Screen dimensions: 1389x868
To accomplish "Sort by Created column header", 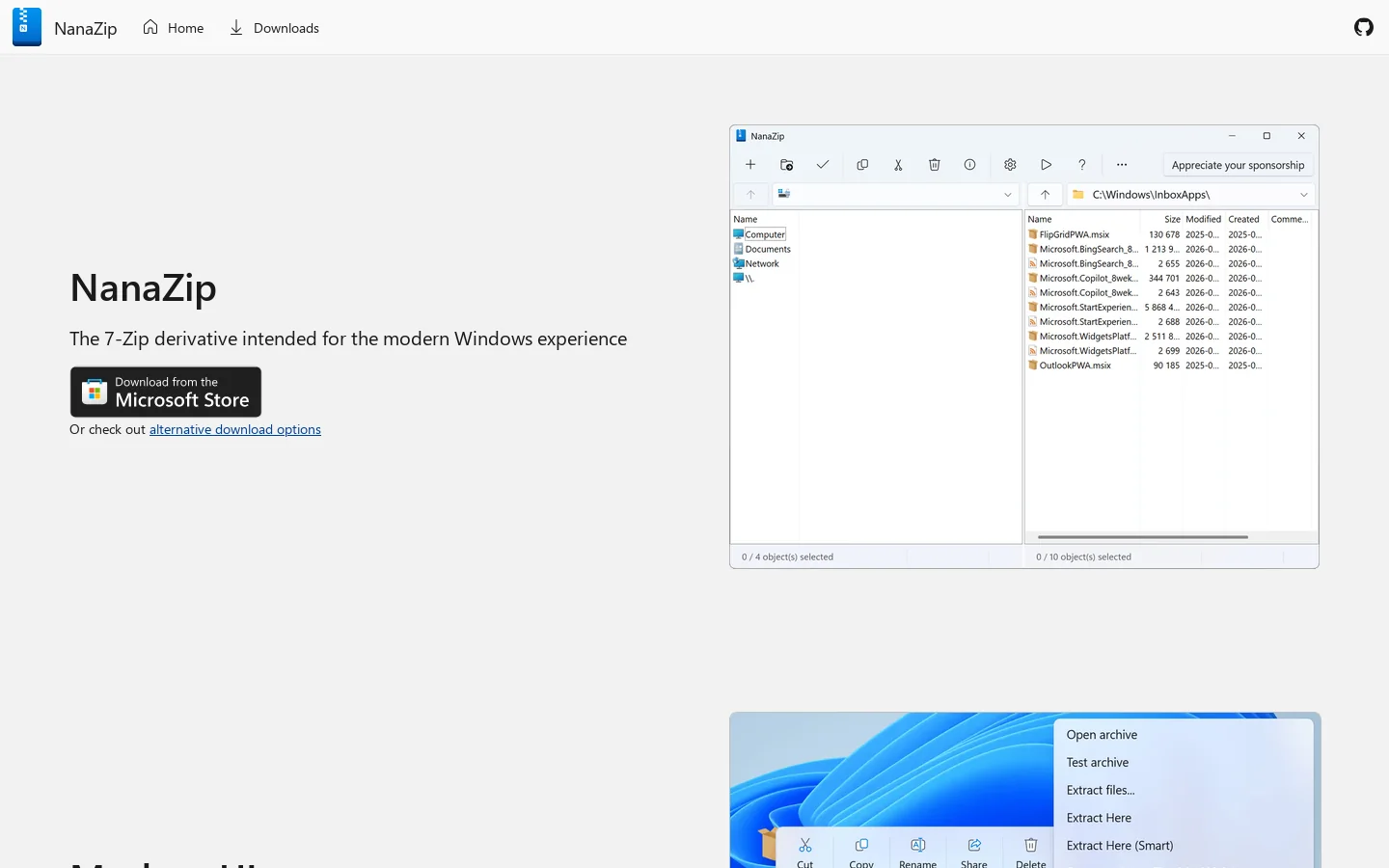I will coord(1243,219).
